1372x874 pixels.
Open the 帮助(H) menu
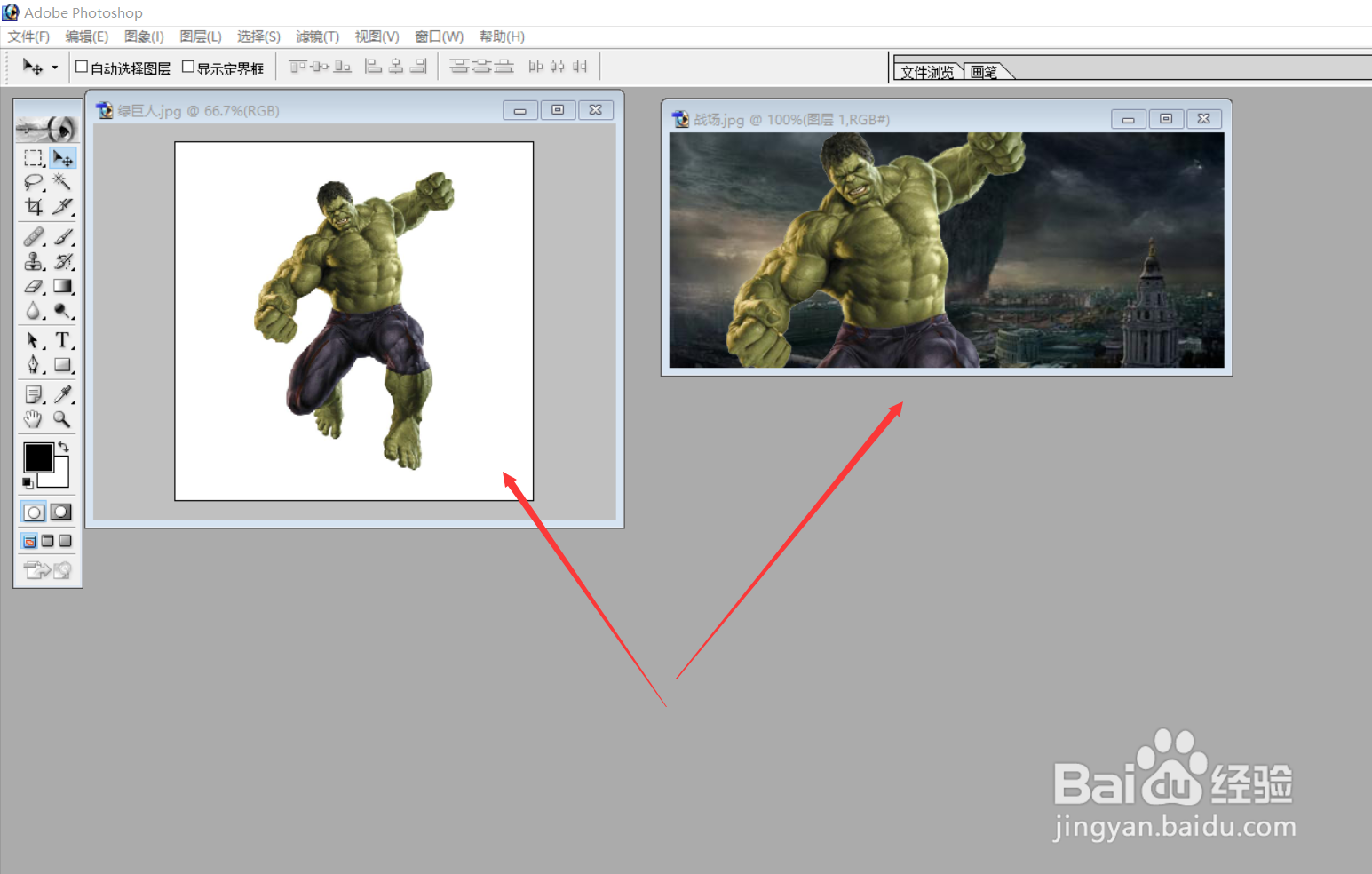(502, 36)
